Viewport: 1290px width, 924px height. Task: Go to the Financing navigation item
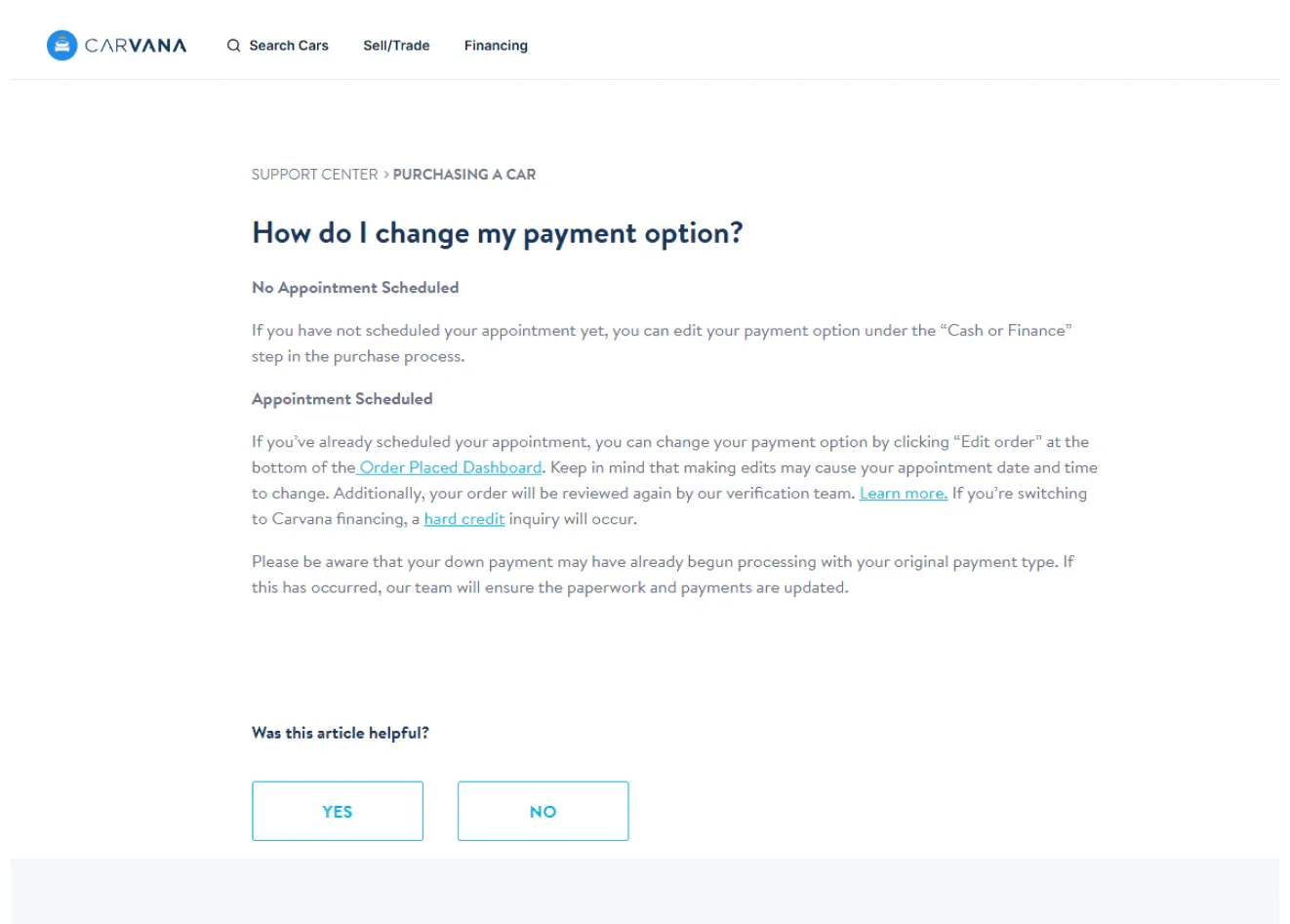tap(496, 45)
